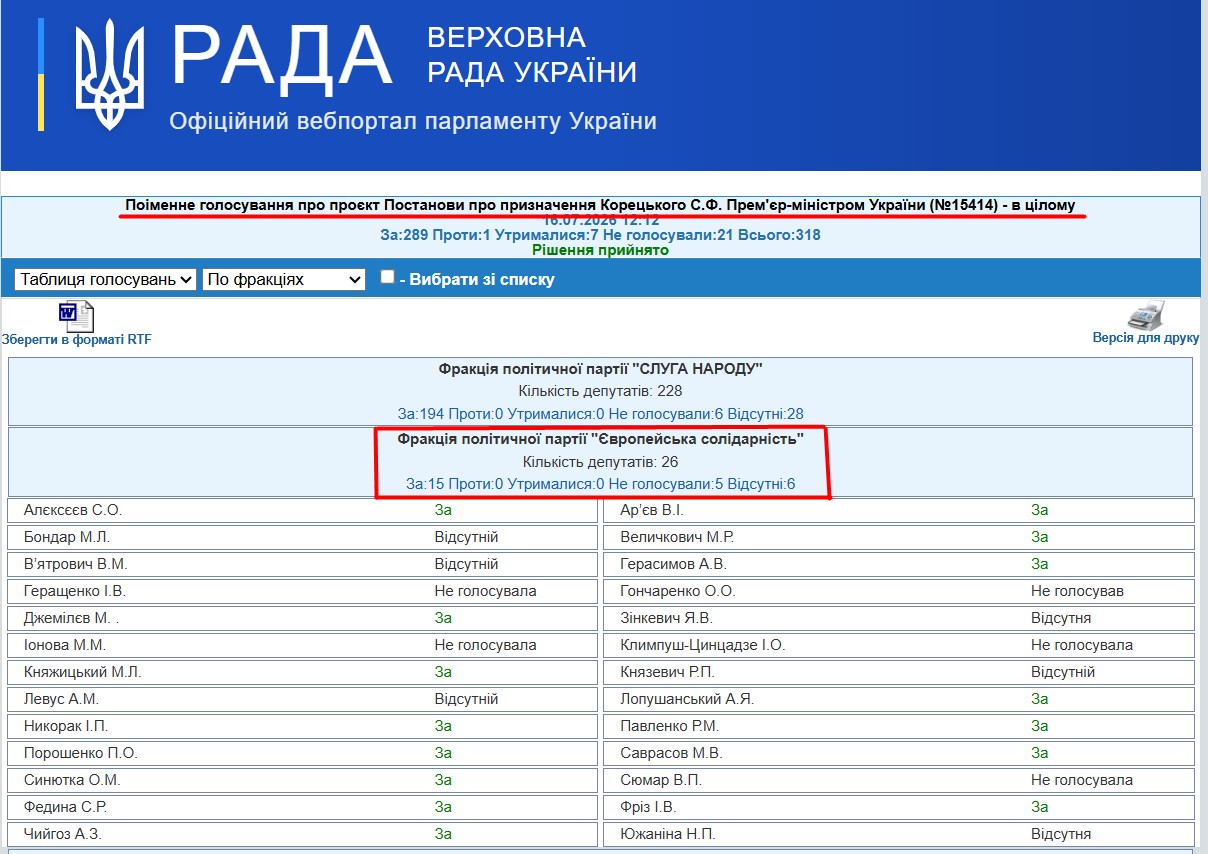1208x854 pixels.
Task: Click the large РАДА header title
Action: click(282, 56)
